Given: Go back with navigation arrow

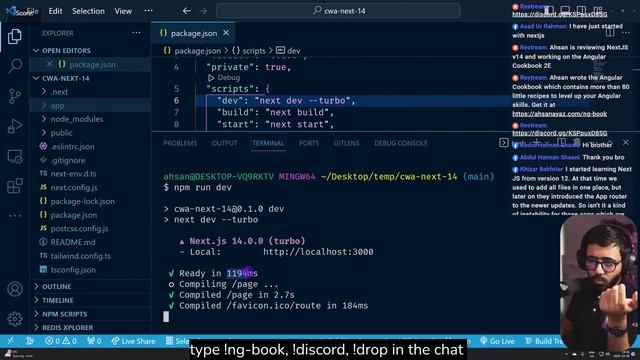Looking at the screenshot, I should pos(186,11).
